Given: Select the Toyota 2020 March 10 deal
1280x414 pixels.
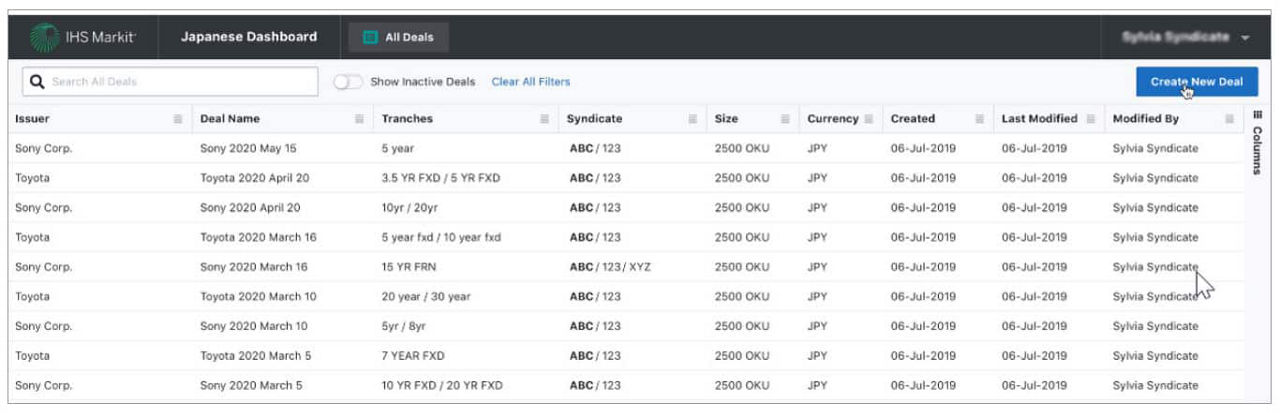Looking at the screenshot, I should [x=258, y=297].
